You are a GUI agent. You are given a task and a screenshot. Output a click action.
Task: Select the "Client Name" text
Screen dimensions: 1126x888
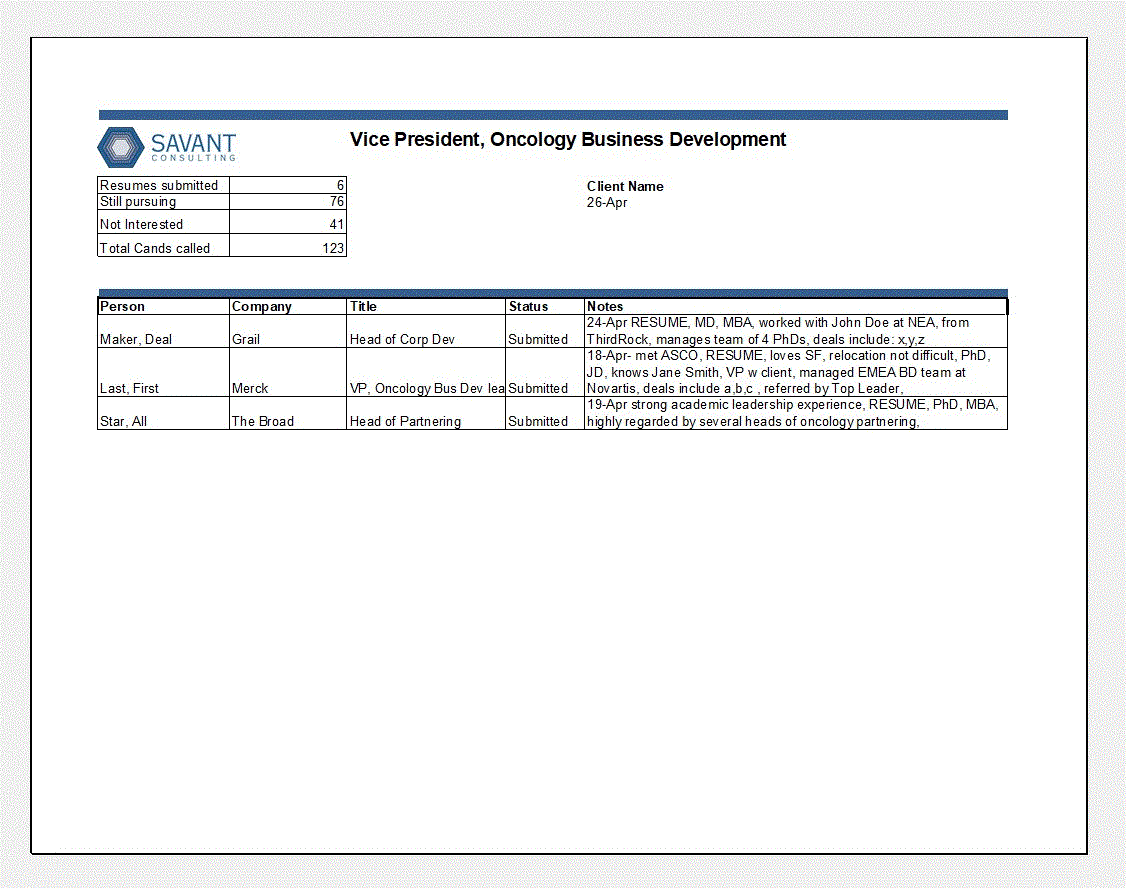point(625,187)
